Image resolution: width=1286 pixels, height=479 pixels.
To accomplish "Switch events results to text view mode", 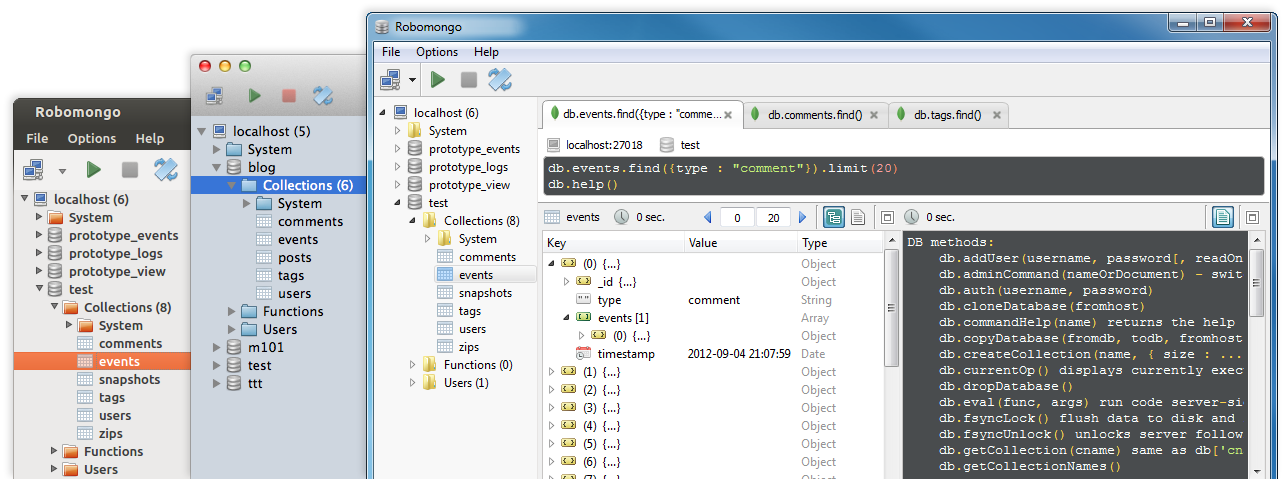I will tap(857, 217).
